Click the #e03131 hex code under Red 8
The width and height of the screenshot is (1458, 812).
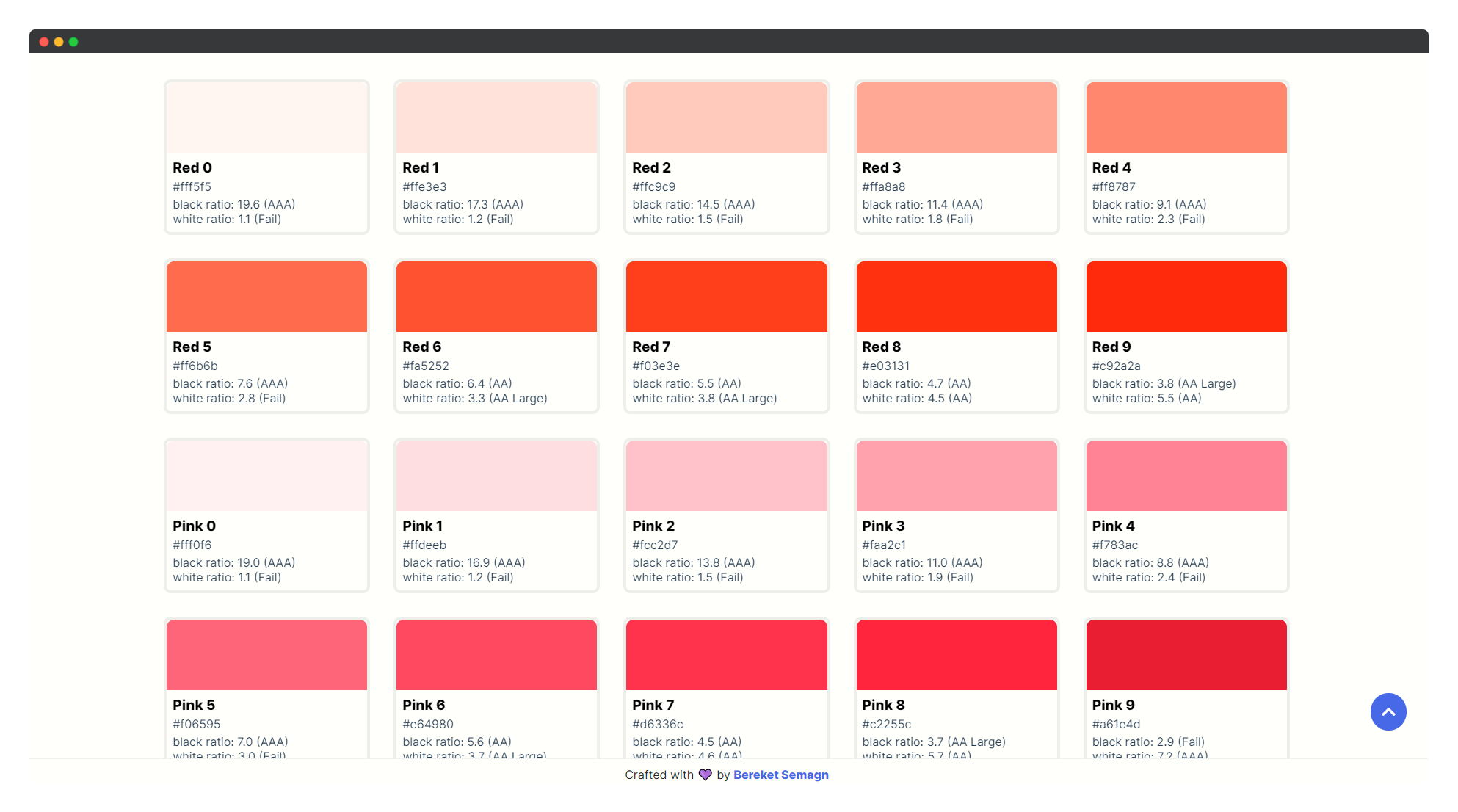tap(885, 366)
